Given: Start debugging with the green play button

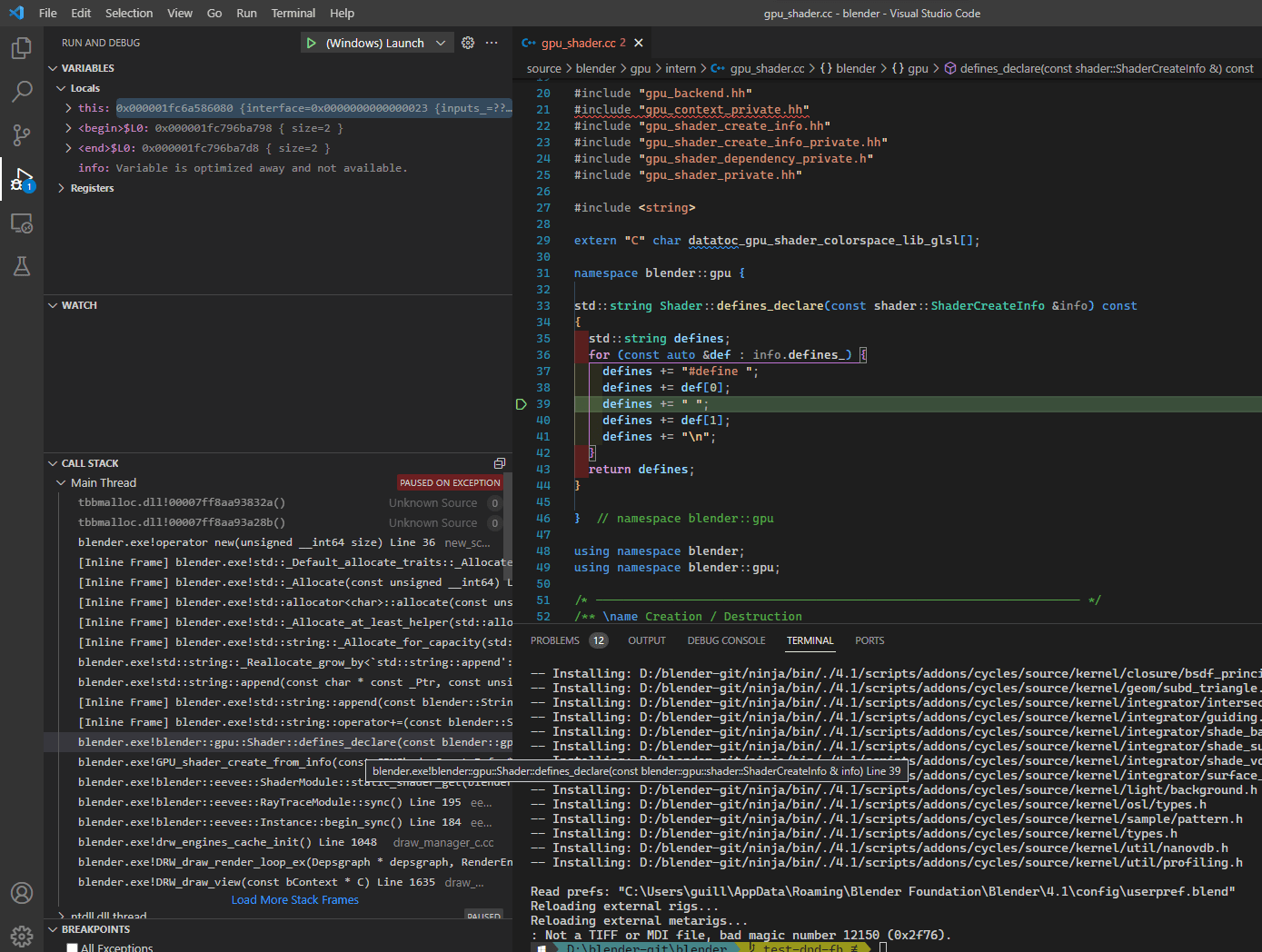Looking at the screenshot, I should point(310,42).
